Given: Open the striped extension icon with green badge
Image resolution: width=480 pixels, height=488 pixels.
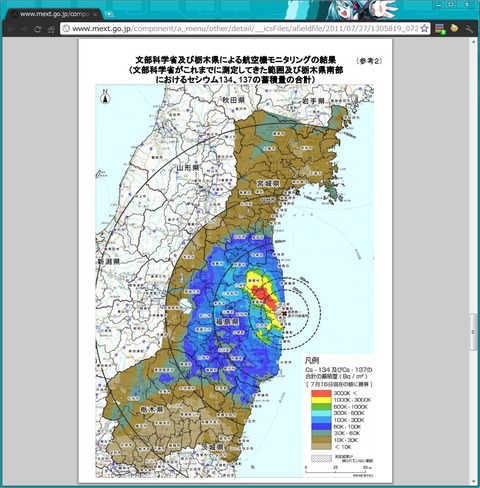Looking at the screenshot, I should tap(440, 29).
